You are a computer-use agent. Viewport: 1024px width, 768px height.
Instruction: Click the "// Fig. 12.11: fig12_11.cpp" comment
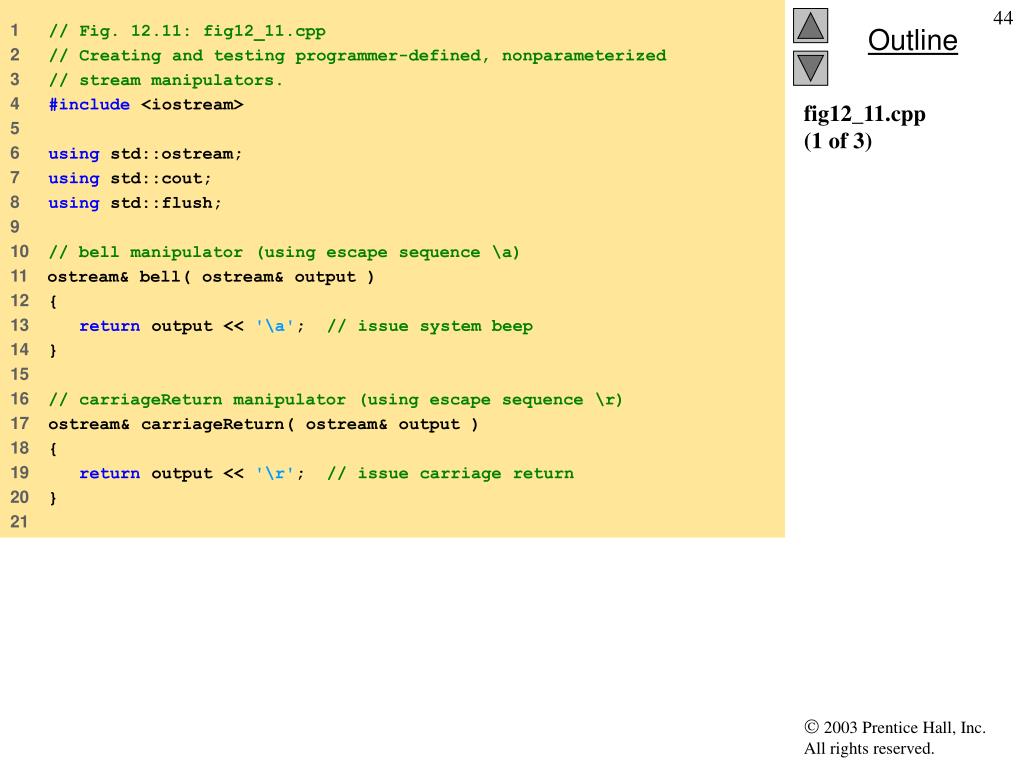[187, 31]
